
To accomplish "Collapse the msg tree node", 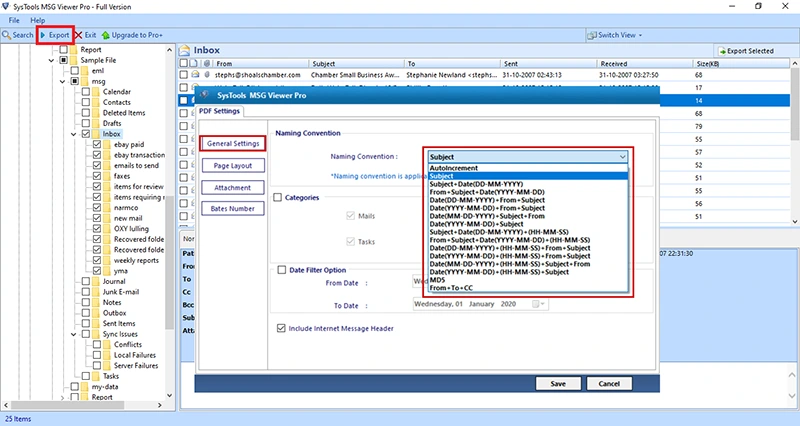I will (x=62, y=81).
